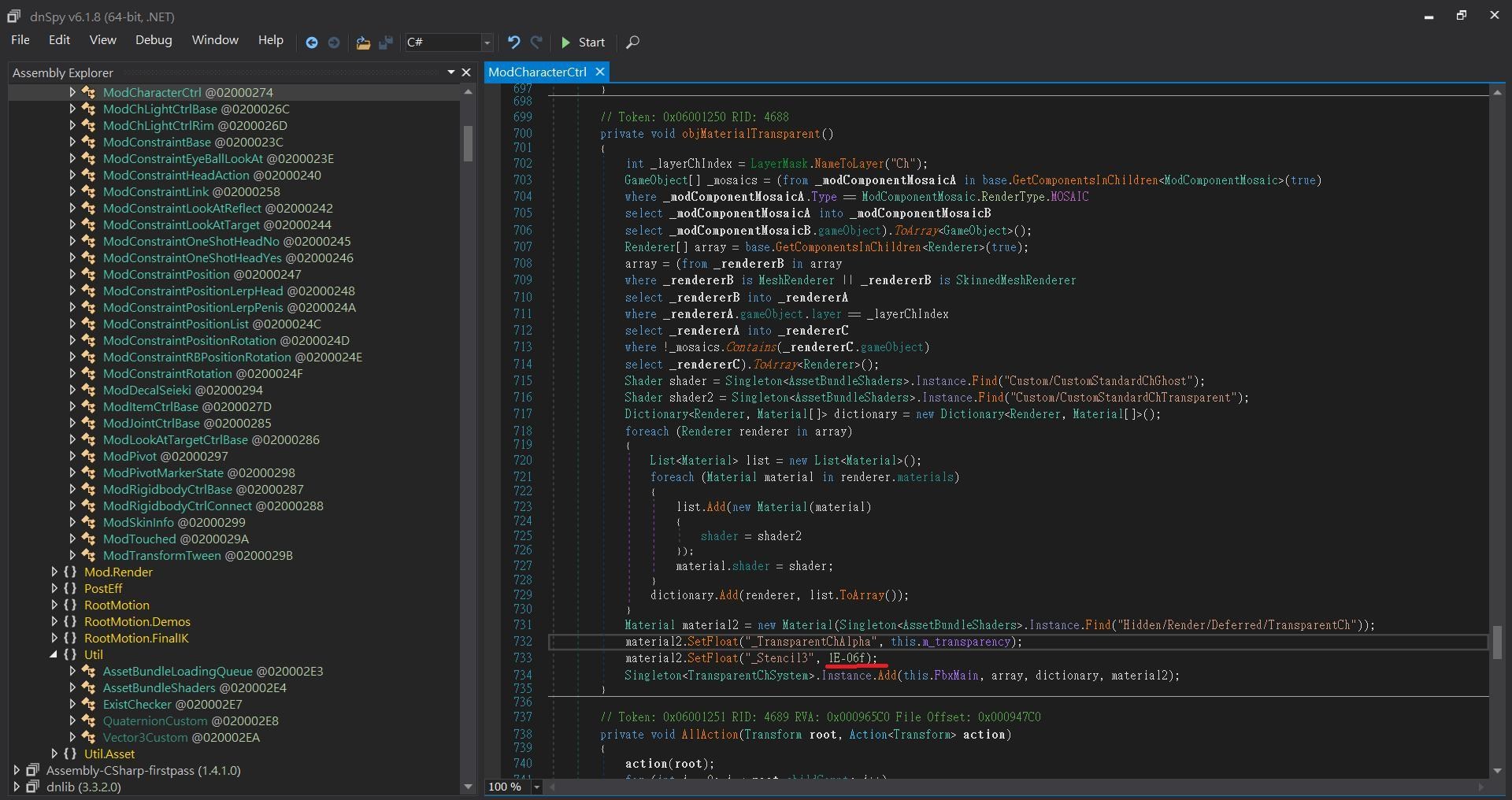Click the Navigate Forward arrow icon
The image size is (1512, 800).
pyautogui.click(x=334, y=43)
